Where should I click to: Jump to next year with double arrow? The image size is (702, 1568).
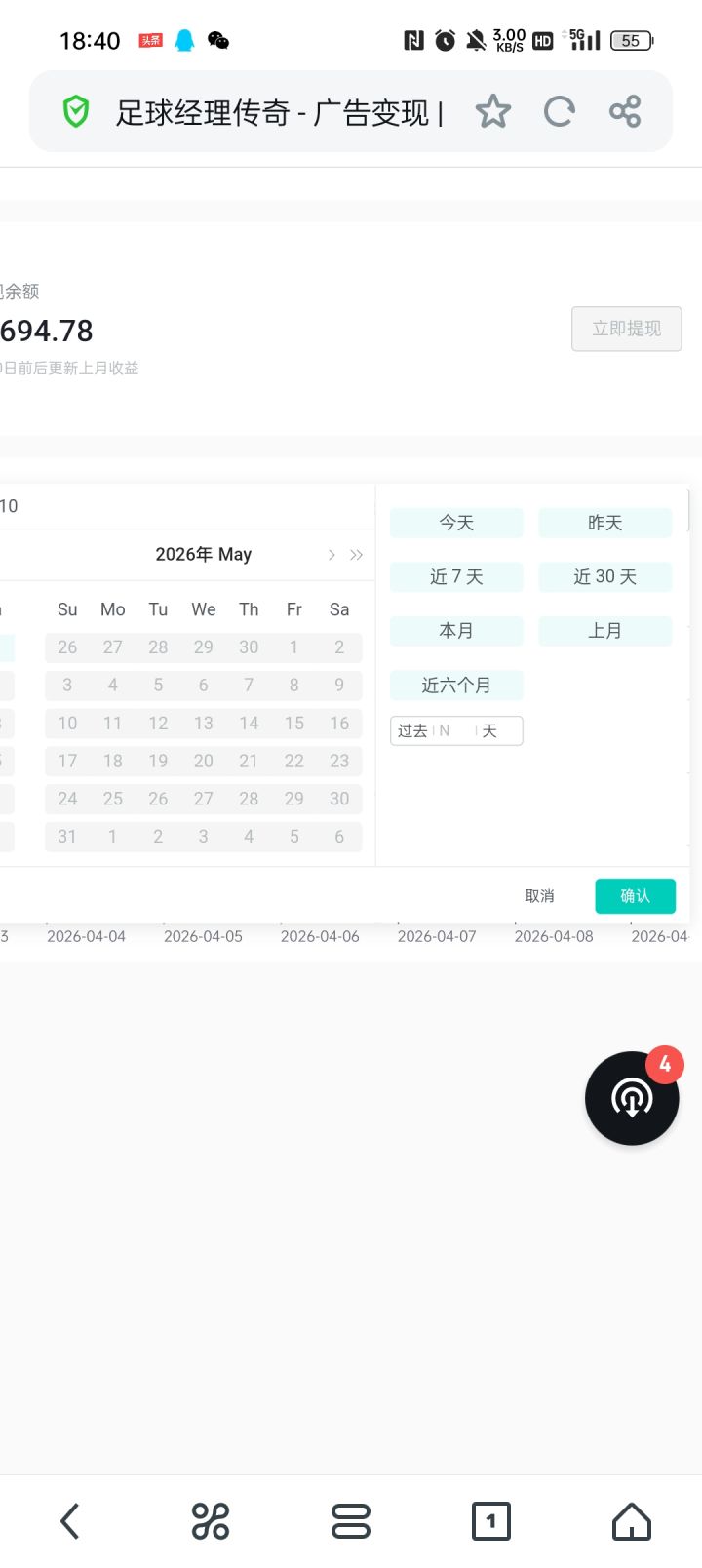(356, 555)
